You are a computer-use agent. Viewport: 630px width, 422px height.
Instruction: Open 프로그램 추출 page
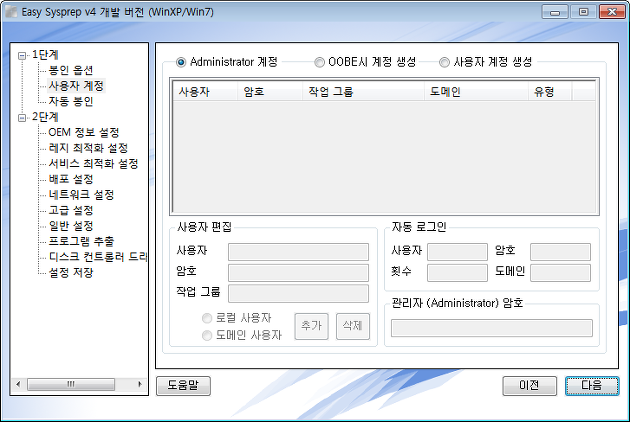(x=81, y=242)
